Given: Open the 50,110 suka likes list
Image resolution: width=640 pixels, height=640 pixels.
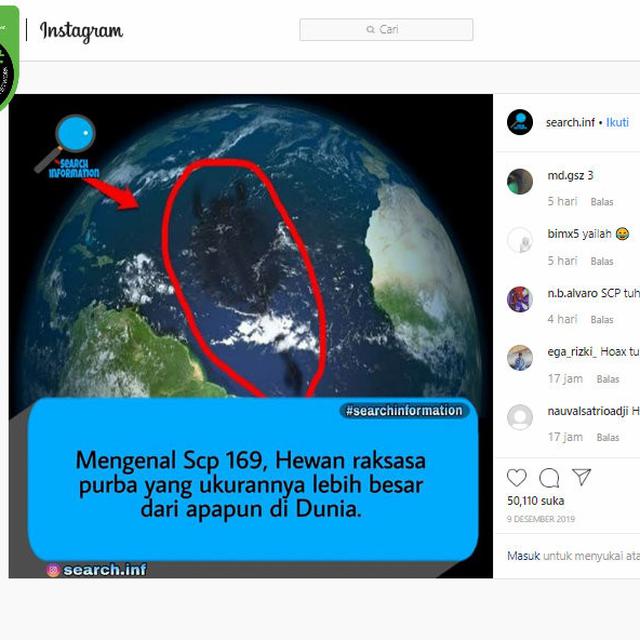Looking at the screenshot, I should coord(536,501).
